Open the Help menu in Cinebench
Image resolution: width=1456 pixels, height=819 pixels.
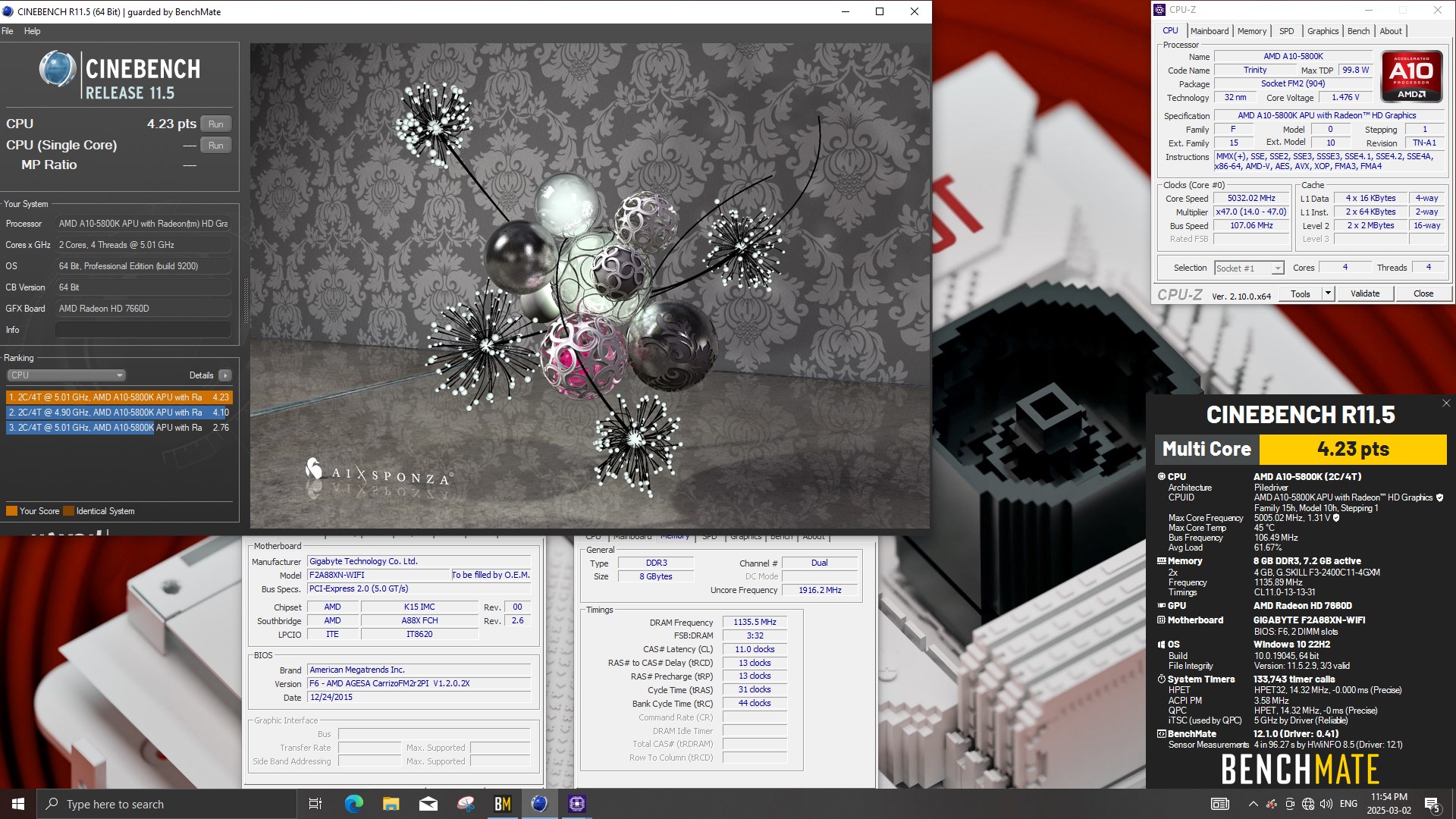point(32,31)
